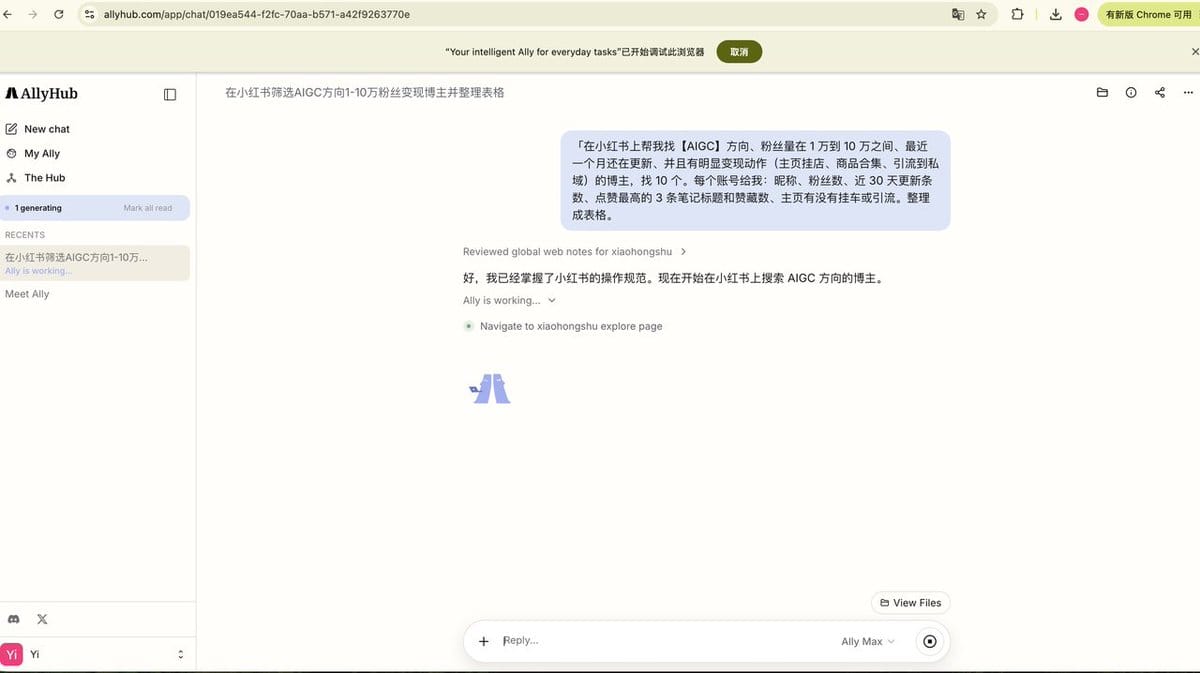Open the Yi account menu
This screenshot has width=1200, height=673.
[x=95, y=654]
